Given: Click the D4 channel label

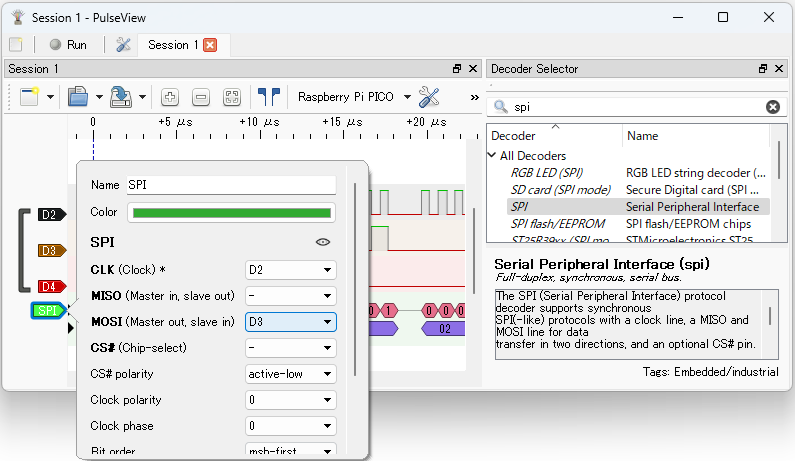Looking at the screenshot, I should (52, 287).
